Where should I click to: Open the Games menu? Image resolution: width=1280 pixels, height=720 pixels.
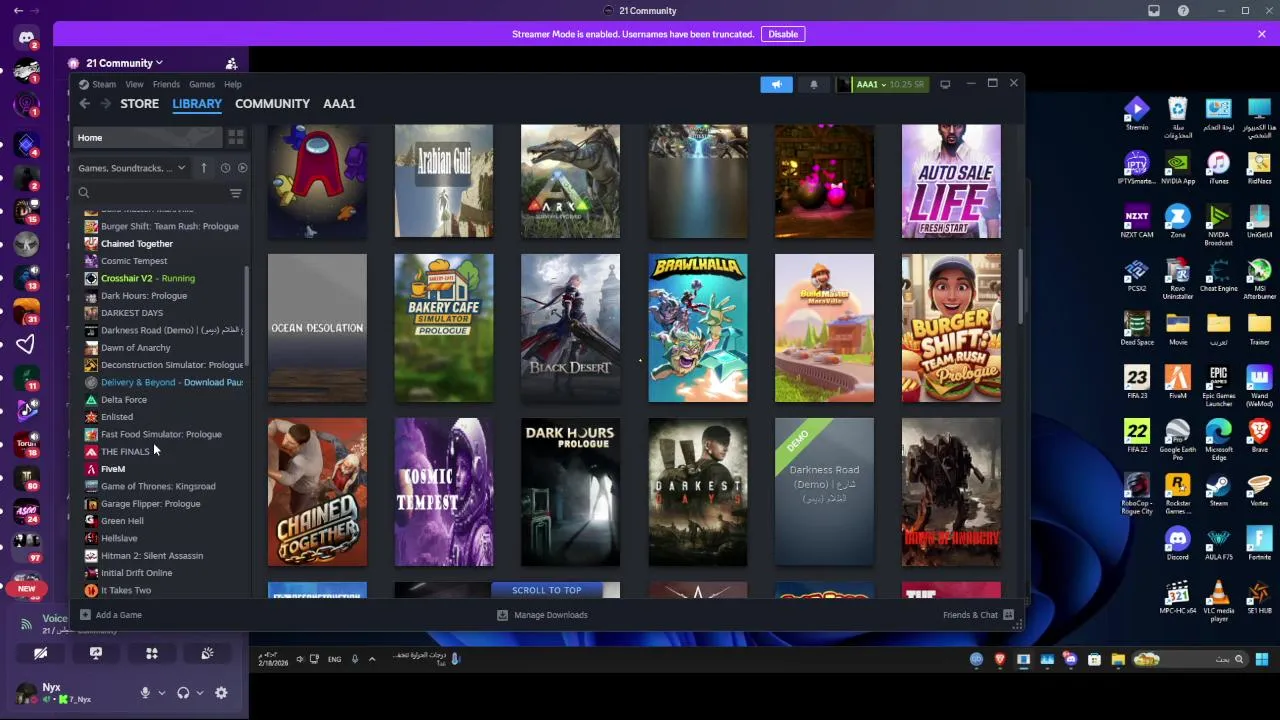click(202, 84)
